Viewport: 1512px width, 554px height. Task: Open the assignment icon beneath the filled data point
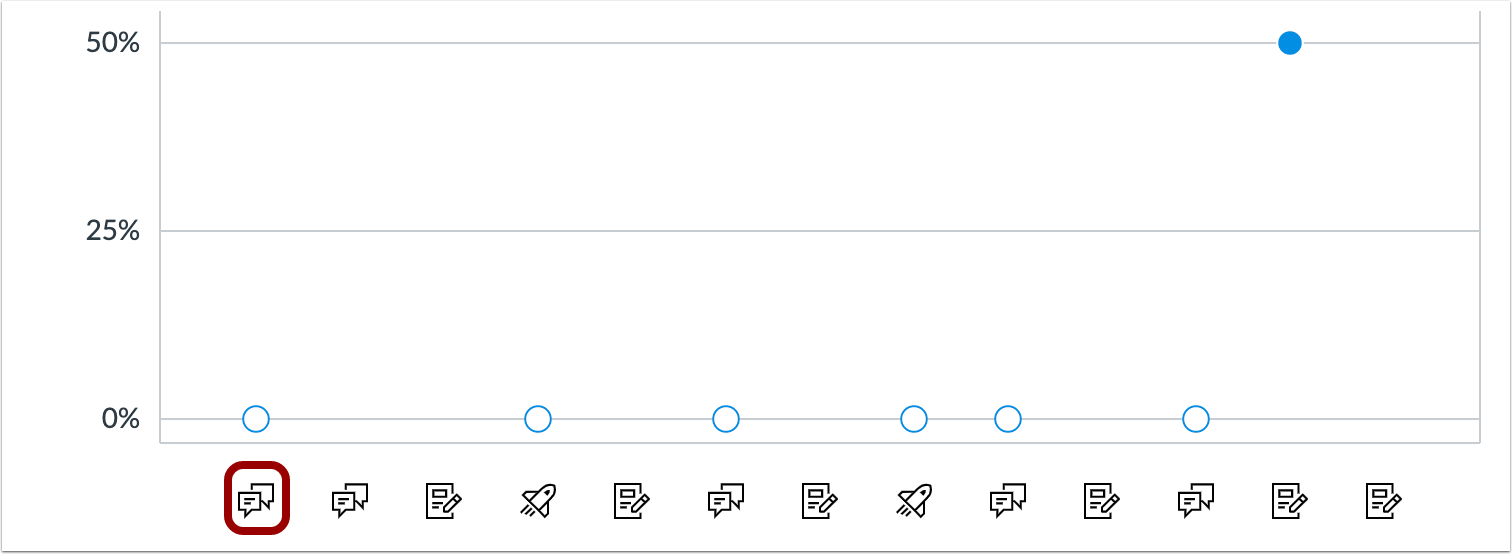(1290, 499)
